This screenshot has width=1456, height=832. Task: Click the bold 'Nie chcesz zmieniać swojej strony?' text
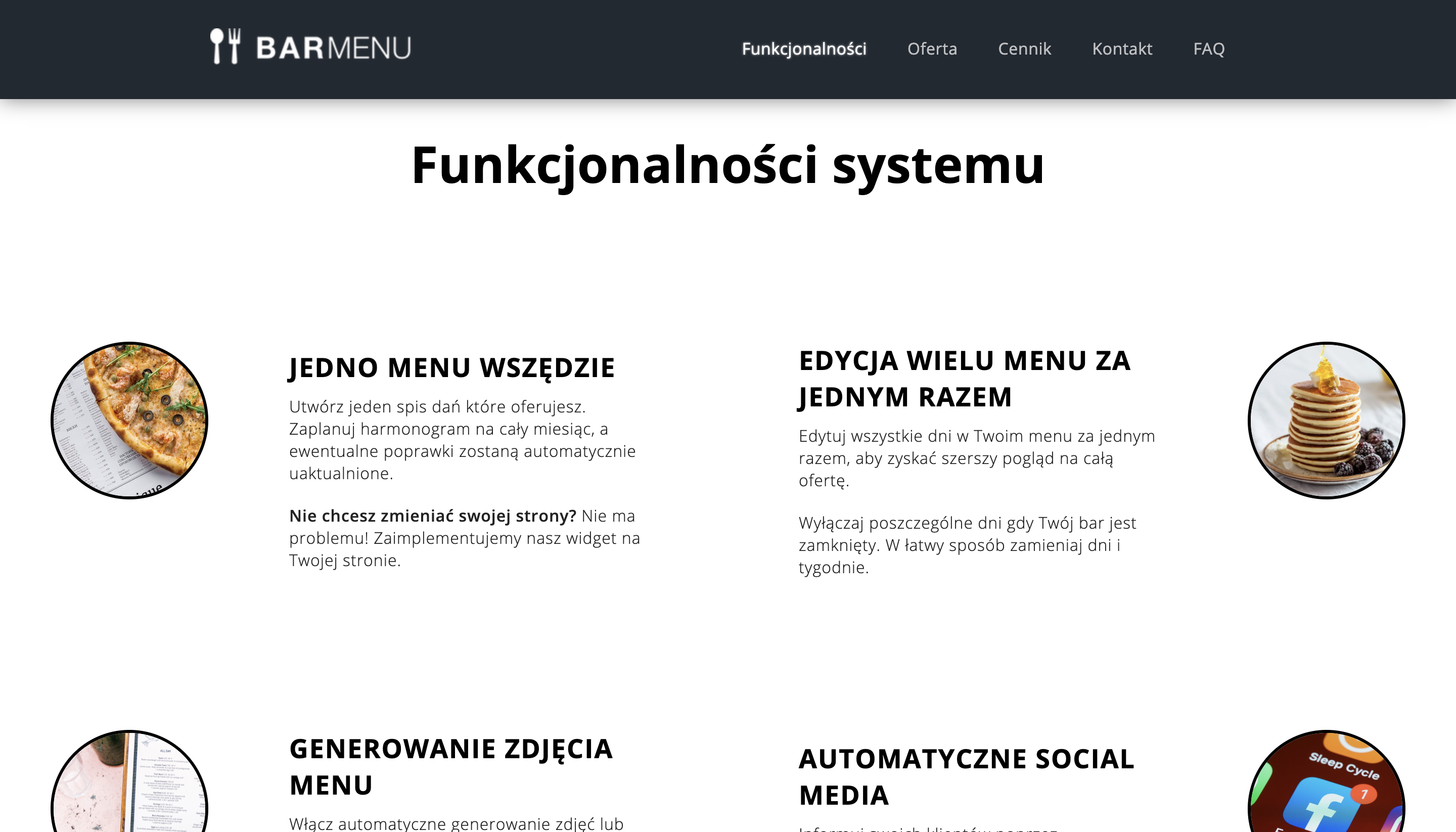click(432, 516)
